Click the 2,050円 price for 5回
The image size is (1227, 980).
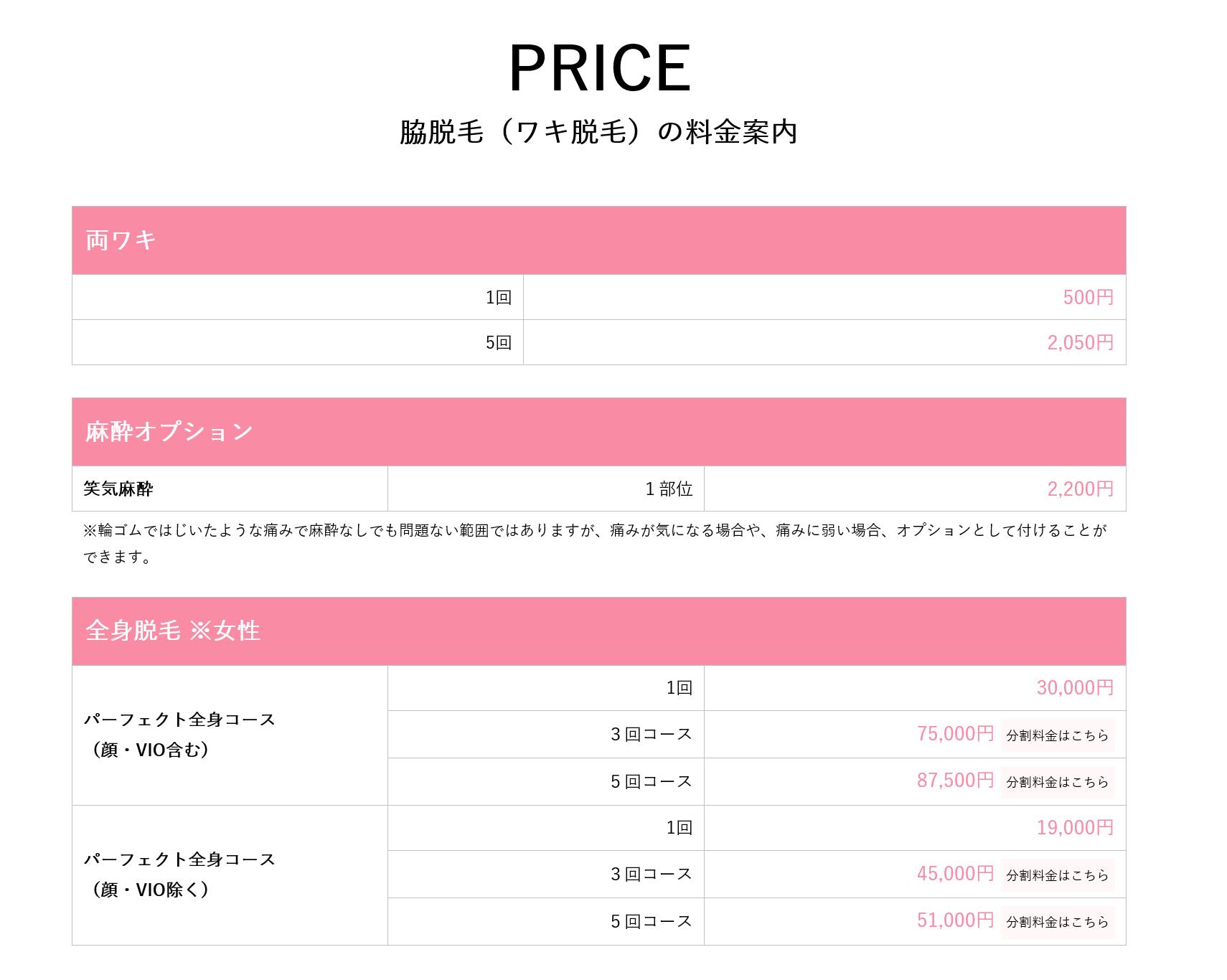click(x=1080, y=343)
